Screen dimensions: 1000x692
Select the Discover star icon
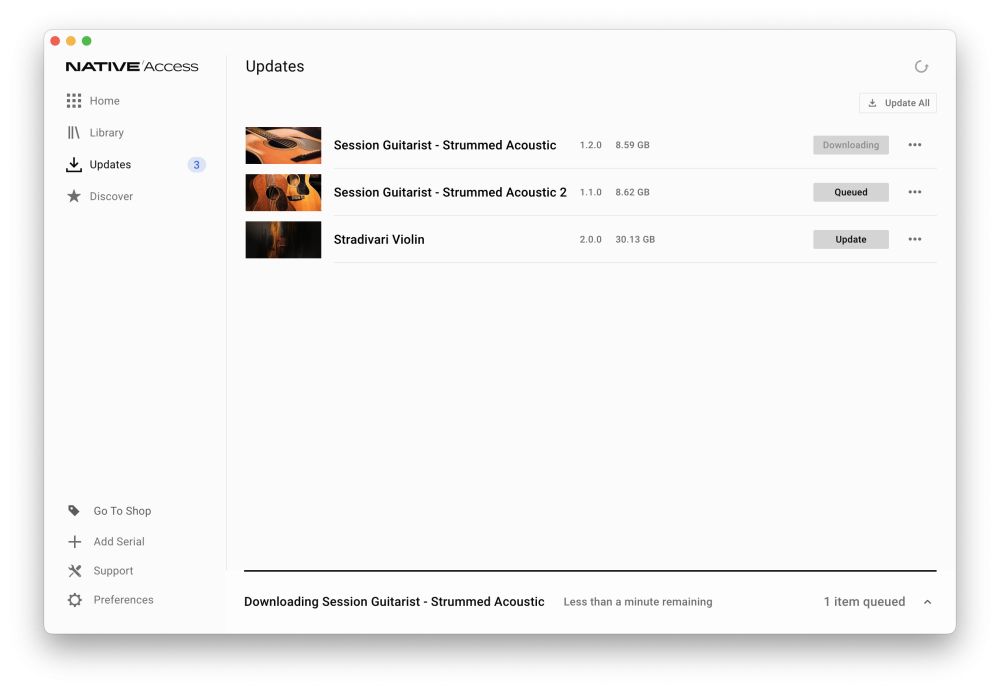(x=74, y=196)
